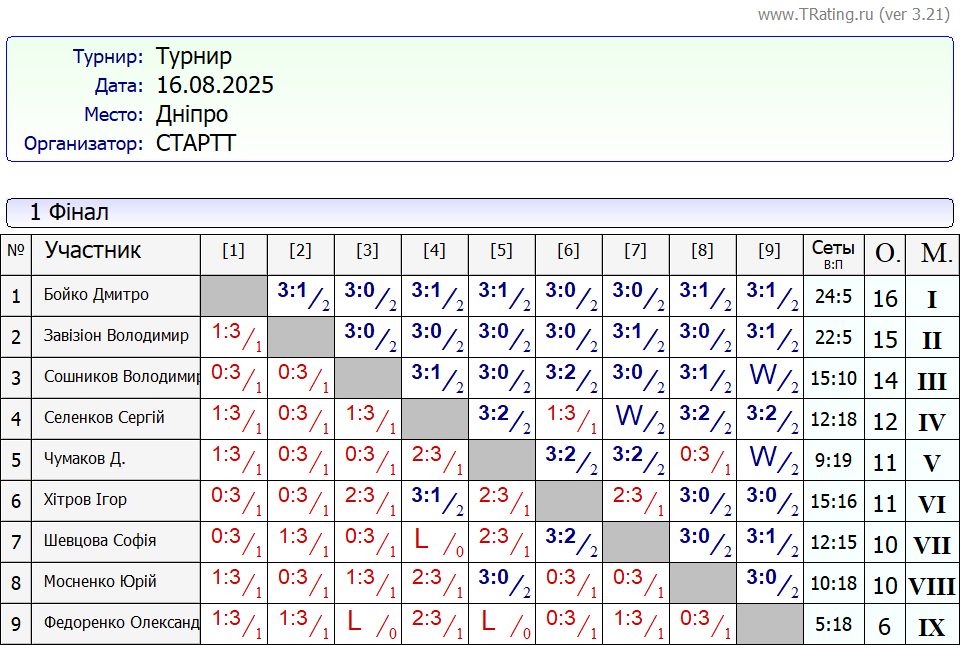Click the sets total 24:5 cell

(833, 296)
